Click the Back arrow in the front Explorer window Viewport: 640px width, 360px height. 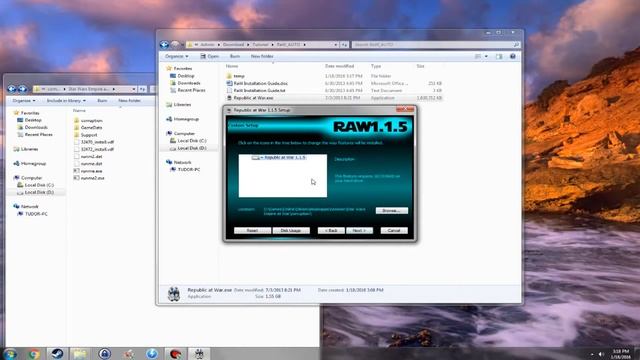pos(164,44)
